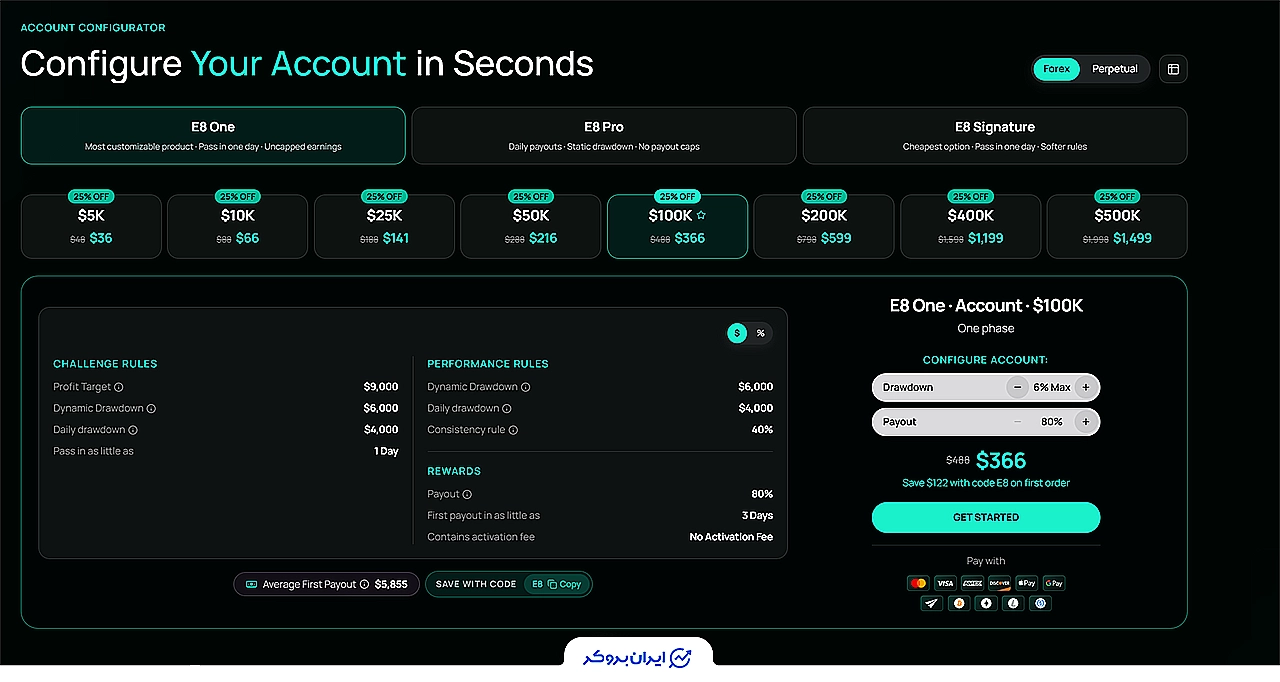The height and width of the screenshot is (682, 1280).
Task: Click the Discover card payment icon
Action: click(x=999, y=583)
